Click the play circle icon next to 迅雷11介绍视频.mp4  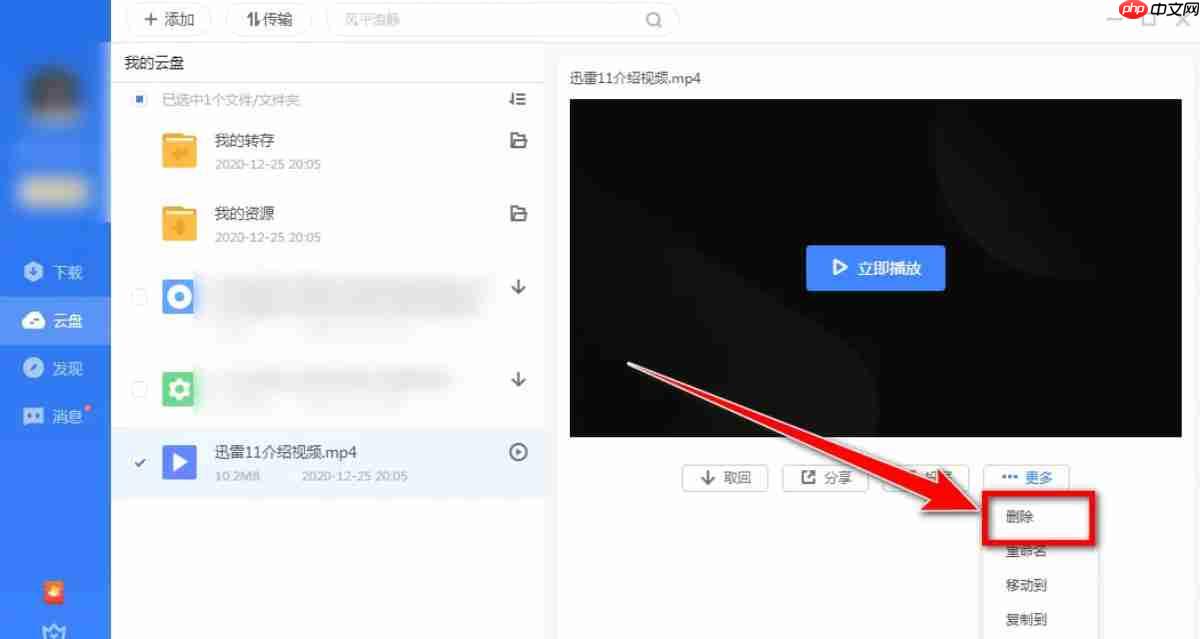point(518,452)
